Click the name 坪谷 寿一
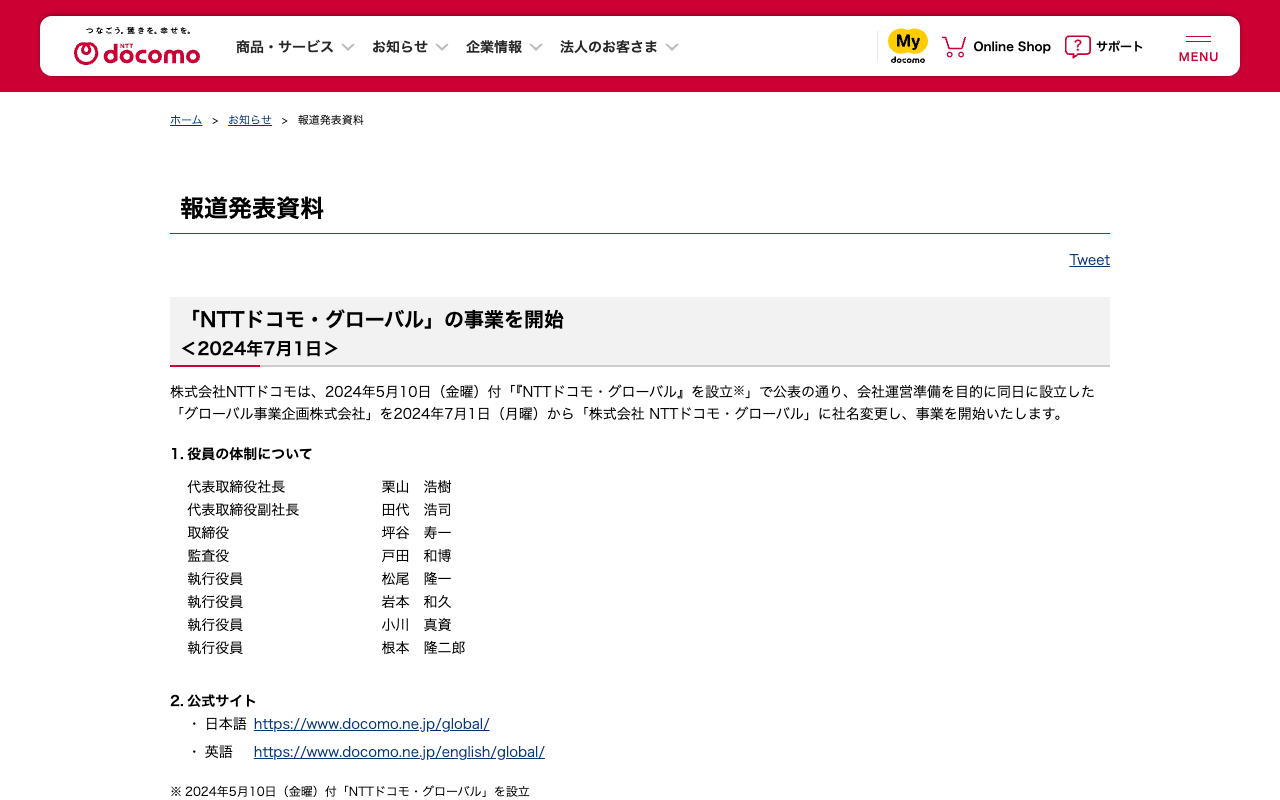 point(417,533)
